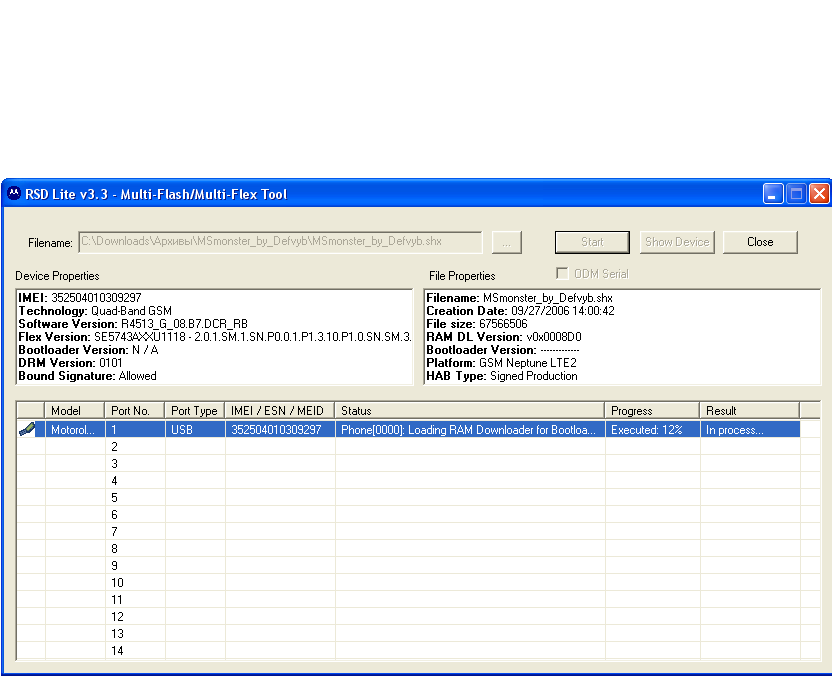Click the Bound Signature: Allowed line
This screenshot has height=678, width=832.
click(x=88, y=376)
